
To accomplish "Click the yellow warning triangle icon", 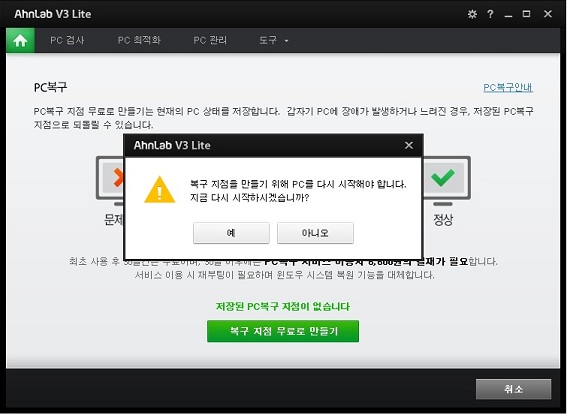I will coord(159,190).
